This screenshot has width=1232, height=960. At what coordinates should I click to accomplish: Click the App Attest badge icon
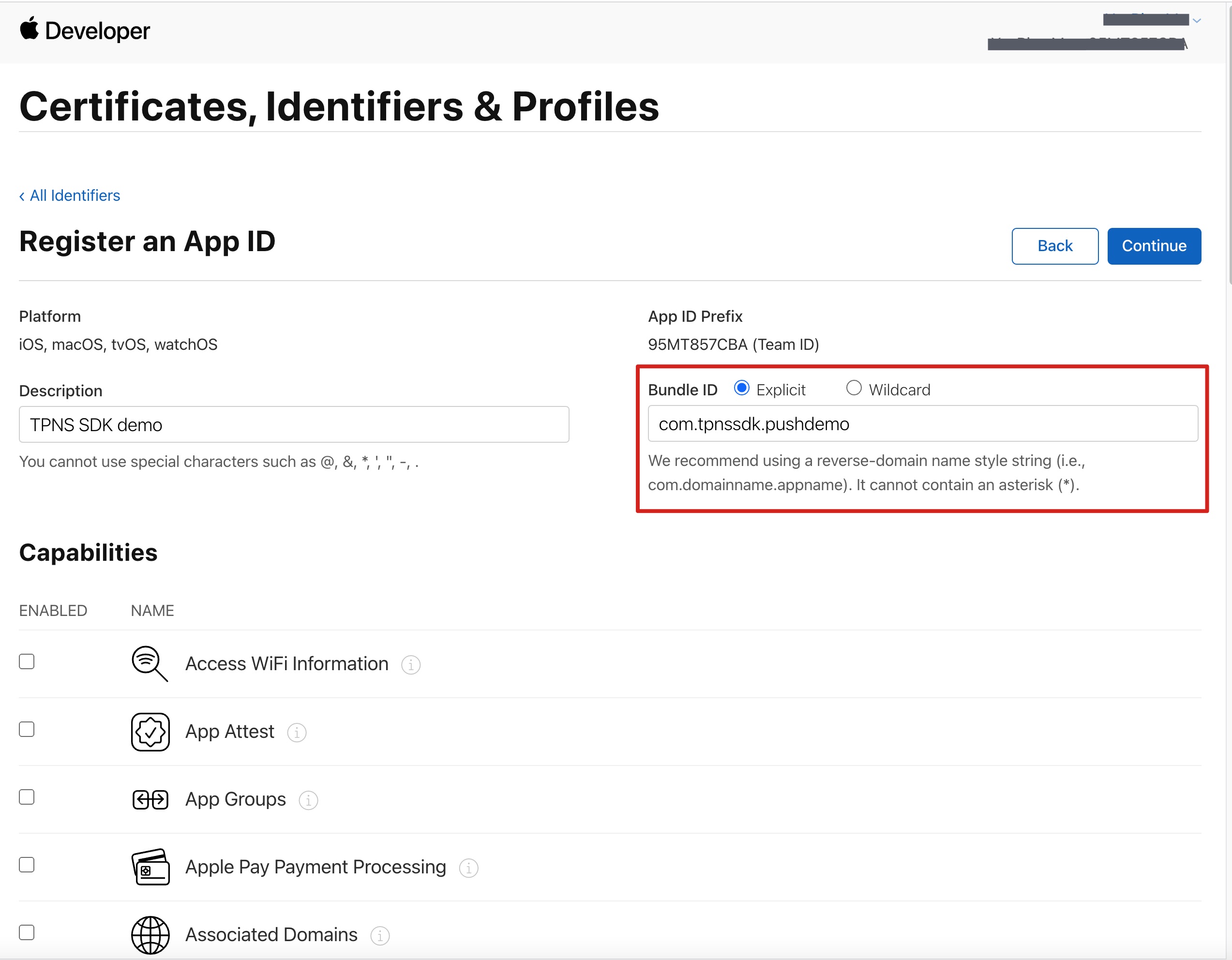[x=150, y=732]
